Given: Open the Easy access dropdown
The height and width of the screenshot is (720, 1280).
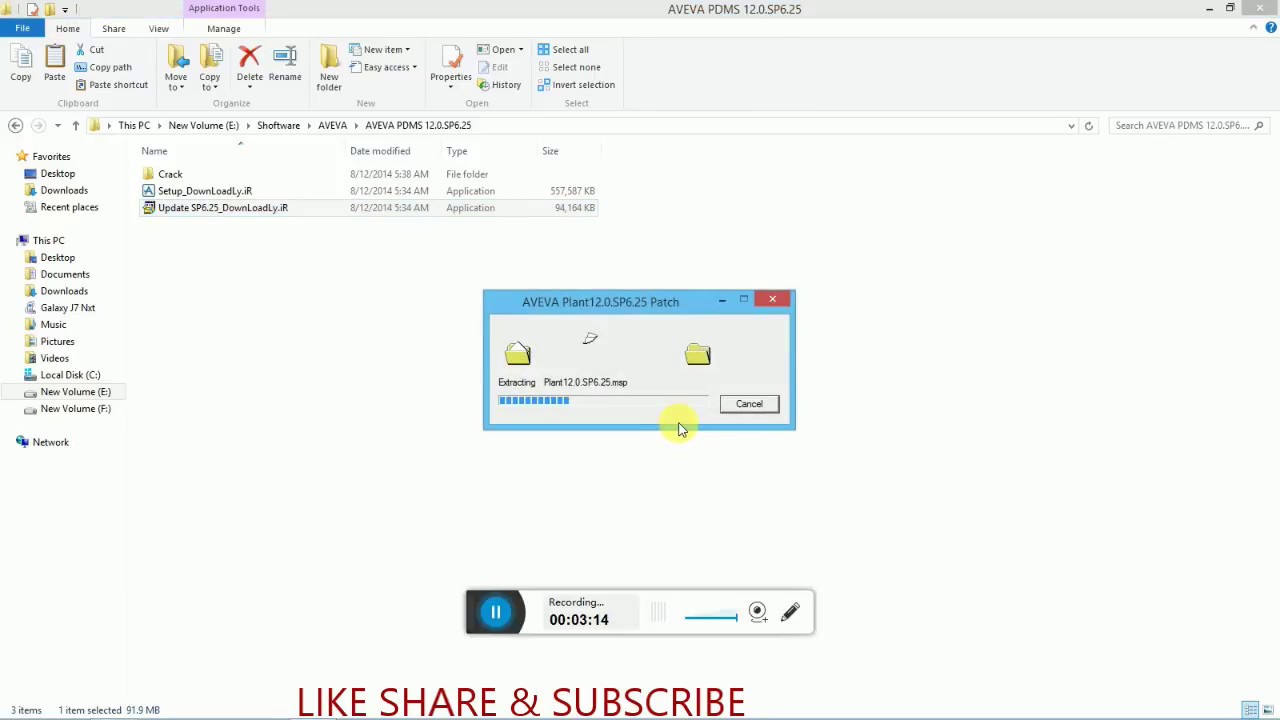Looking at the screenshot, I should click(x=383, y=67).
